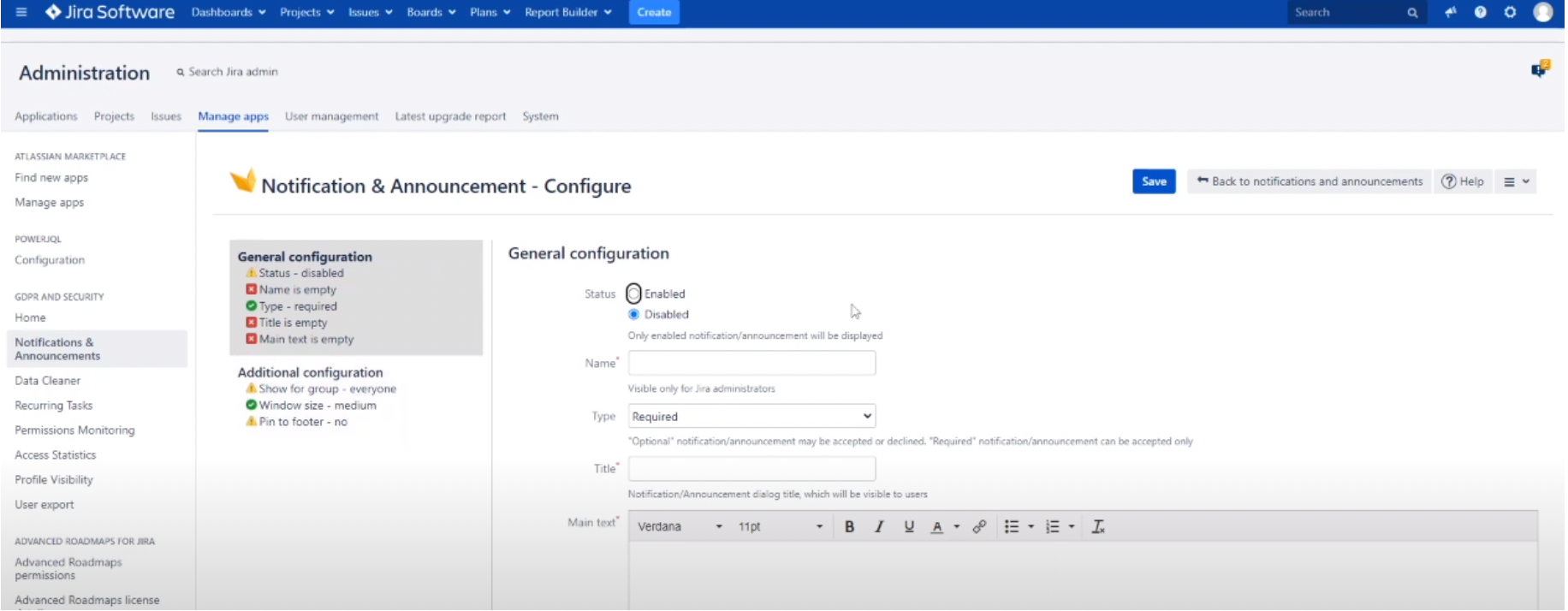Viewport: 1568px width, 611px height.
Task: Click the text color A icon
Action: click(x=937, y=527)
